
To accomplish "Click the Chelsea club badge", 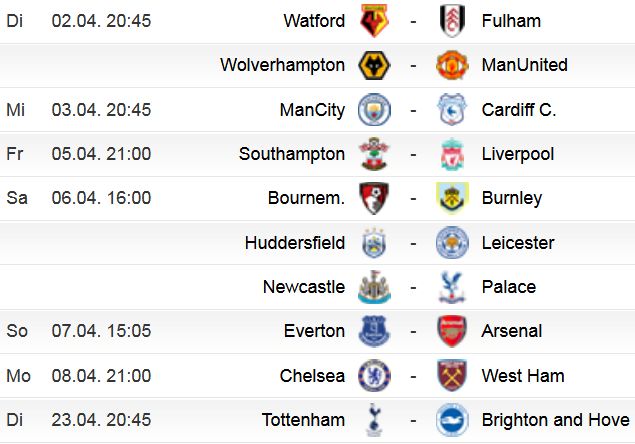I will [x=374, y=376].
